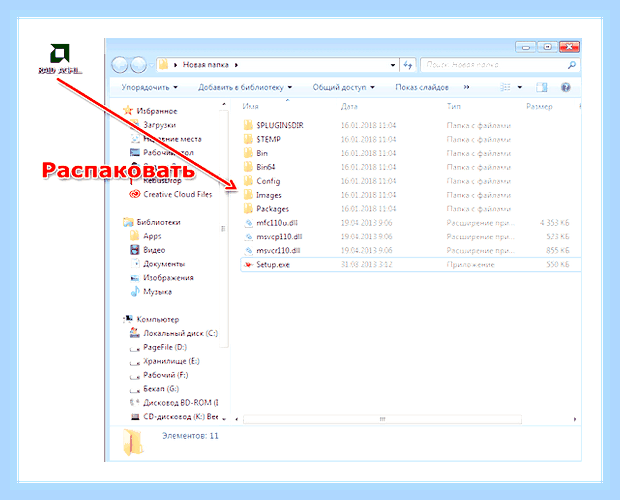This screenshot has height=500, width=620.
Task: Toggle the preview pane icon
Action: point(542,87)
